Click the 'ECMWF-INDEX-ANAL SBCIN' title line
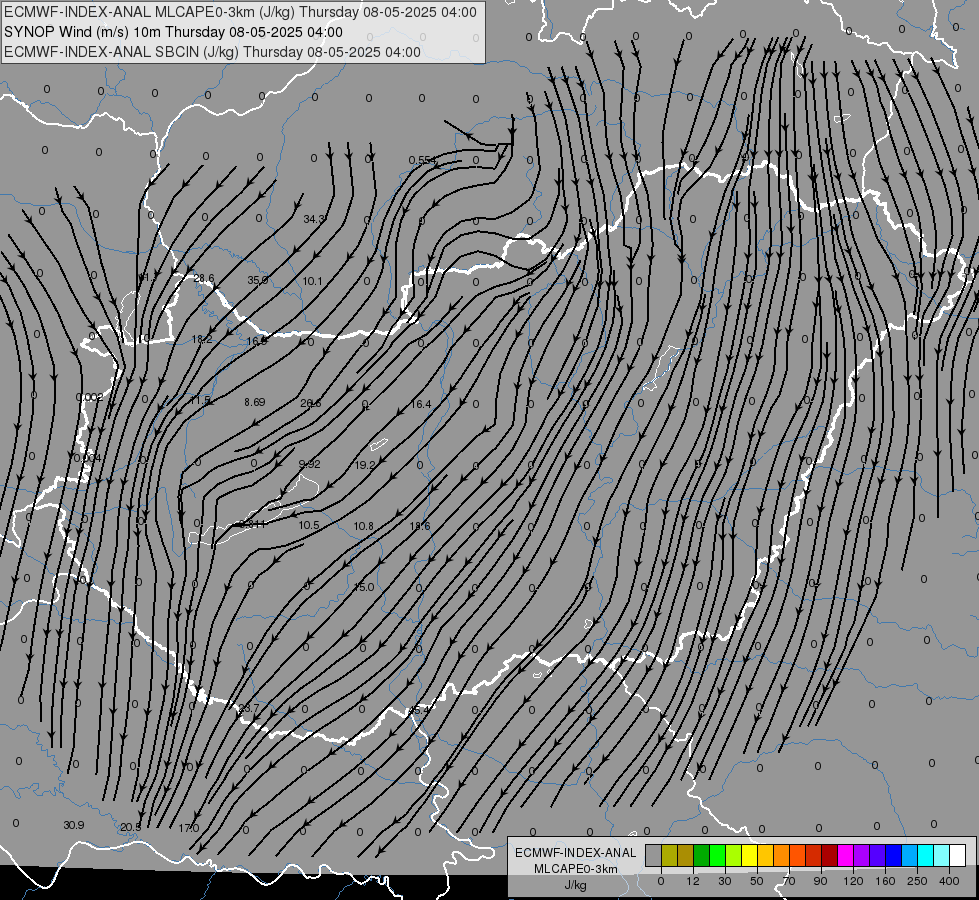Image resolution: width=979 pixels, height=900 pixels. [x=212, y=52]
